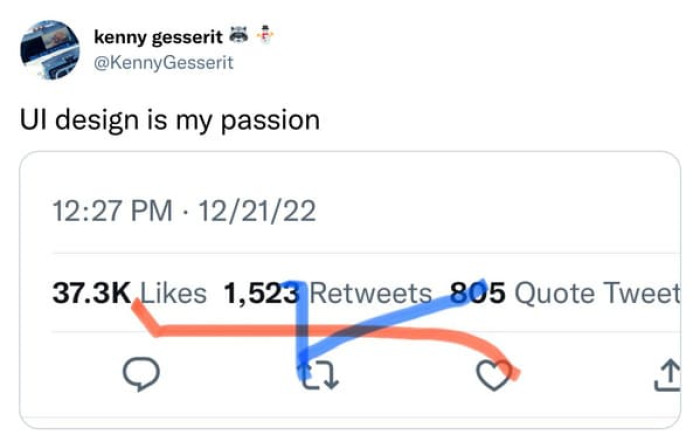Image resolution: width=700 pixels, height=448 pixels.
Task: Click the 805 quote count
Action: 476,294
